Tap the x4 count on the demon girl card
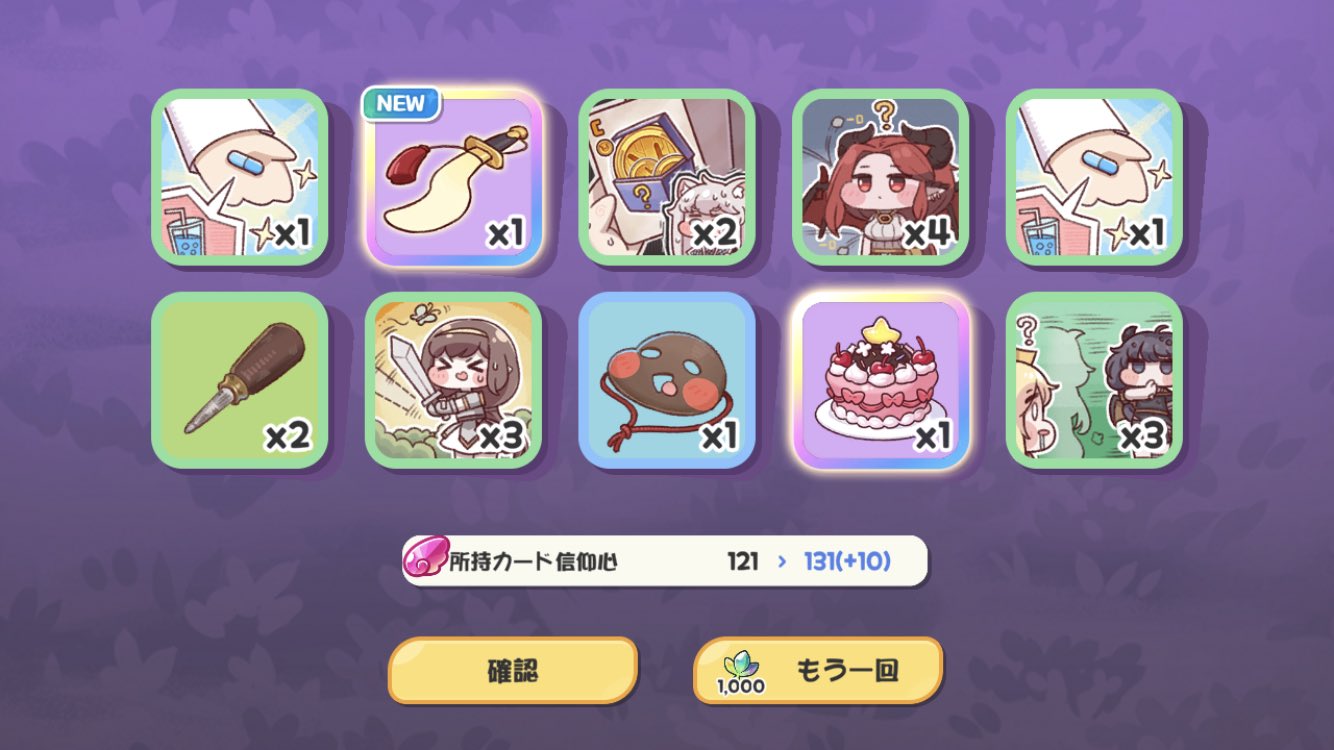The height and width of the screenshot is (750, 1334). 928,235
